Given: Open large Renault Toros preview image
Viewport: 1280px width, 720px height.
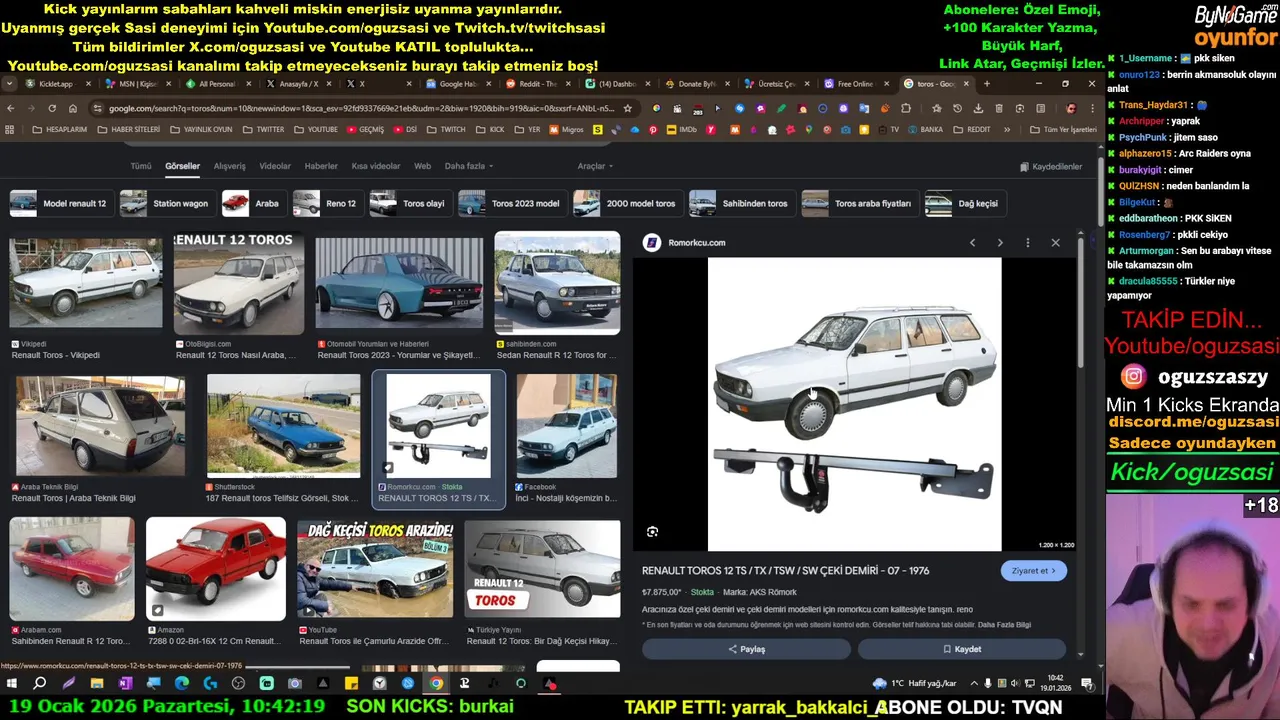Looking at the screenshot, I should pos(854,404).
